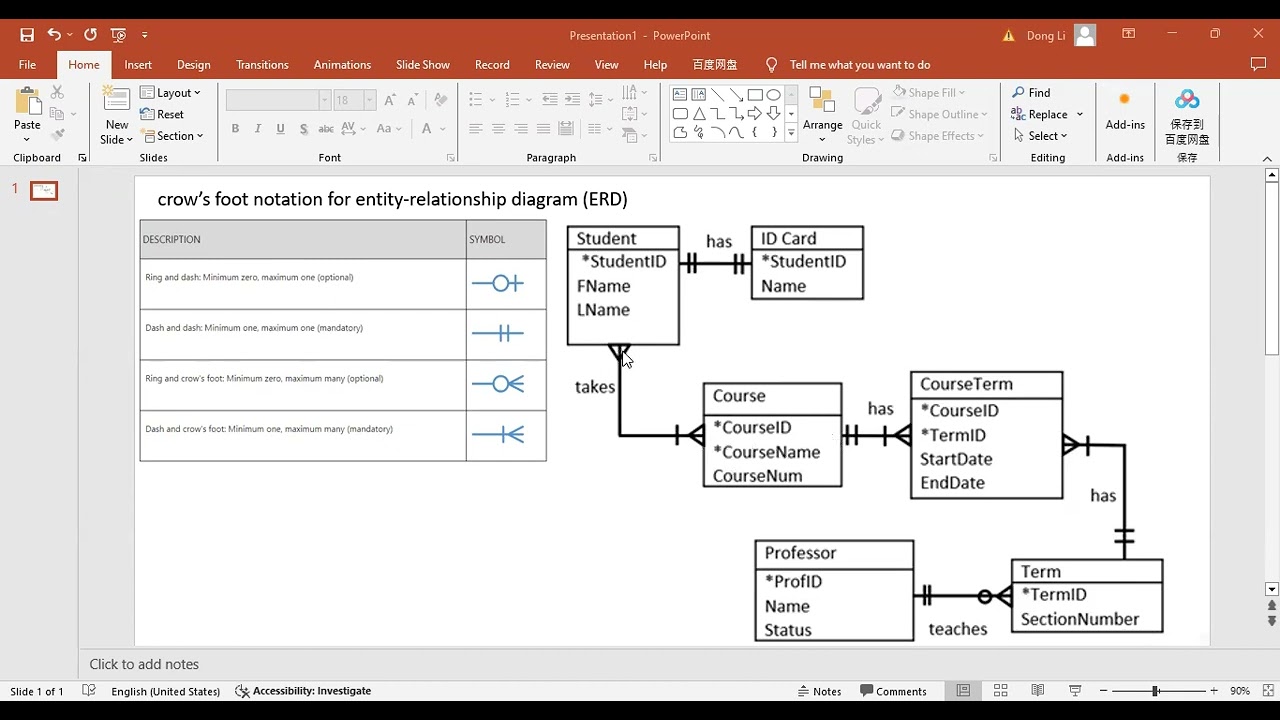Click the Reset slide button
The height and width of the screenshot is (720, 1280).
coord(162,114)
